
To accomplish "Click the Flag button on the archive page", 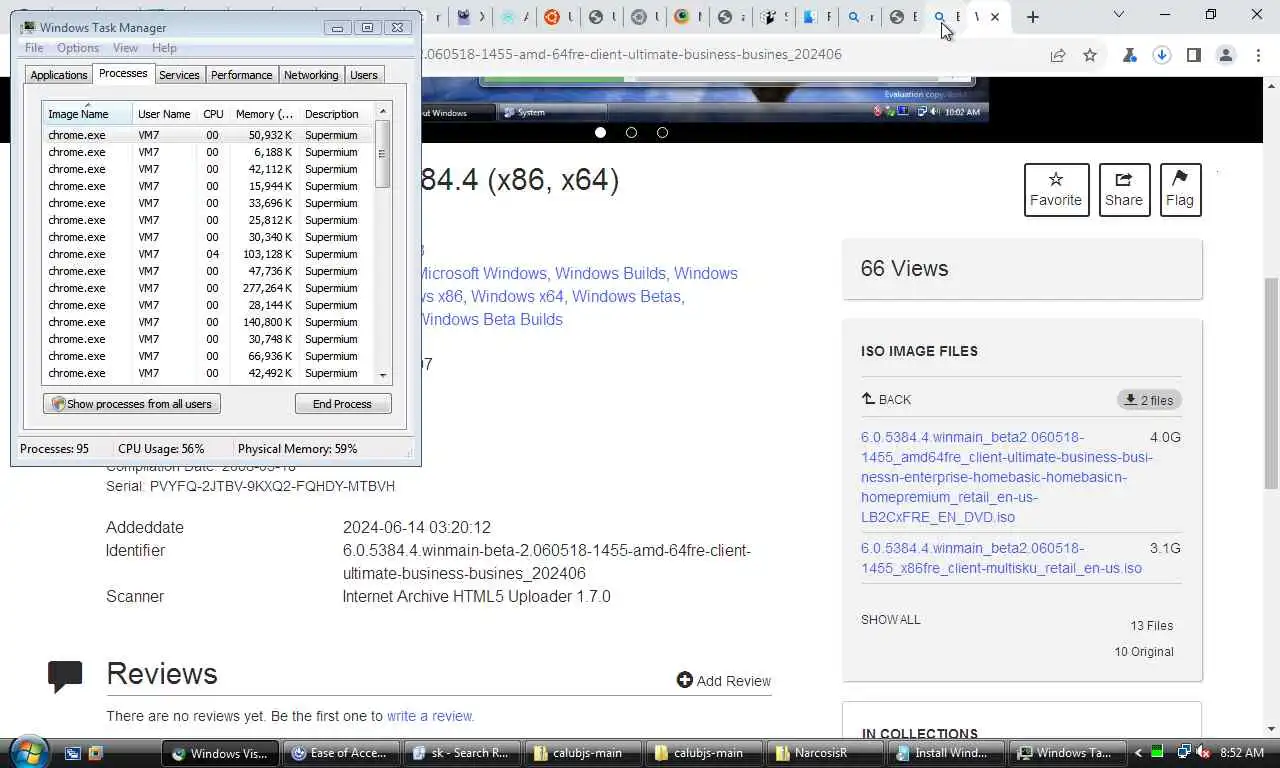I will tap(1180, 189).
